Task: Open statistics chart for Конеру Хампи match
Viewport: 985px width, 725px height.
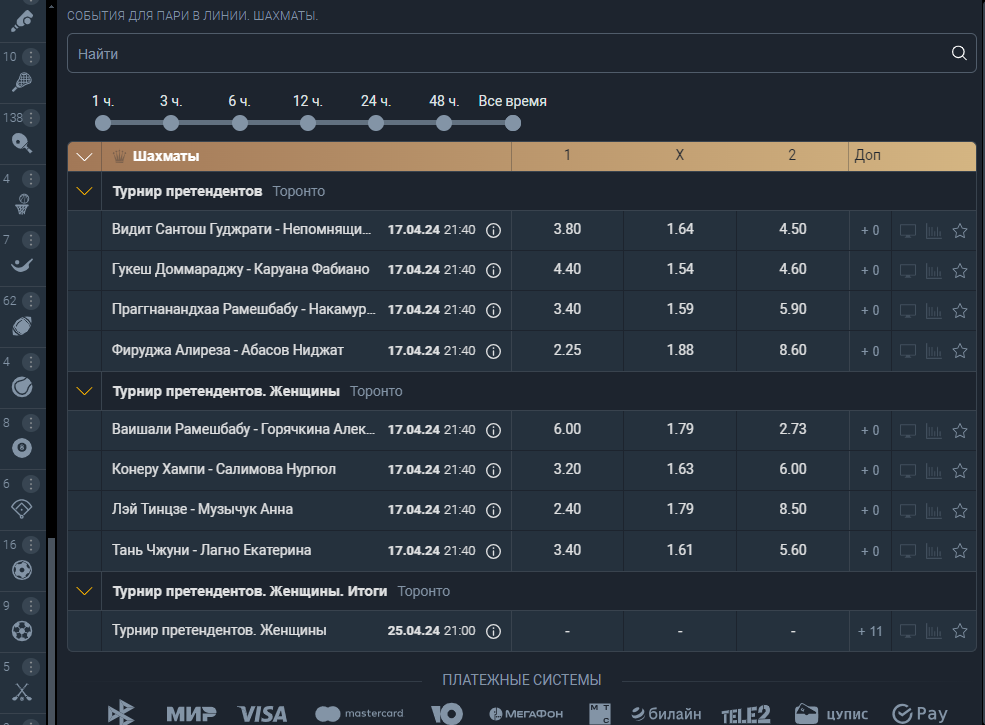Action: (x=933, y=471)
